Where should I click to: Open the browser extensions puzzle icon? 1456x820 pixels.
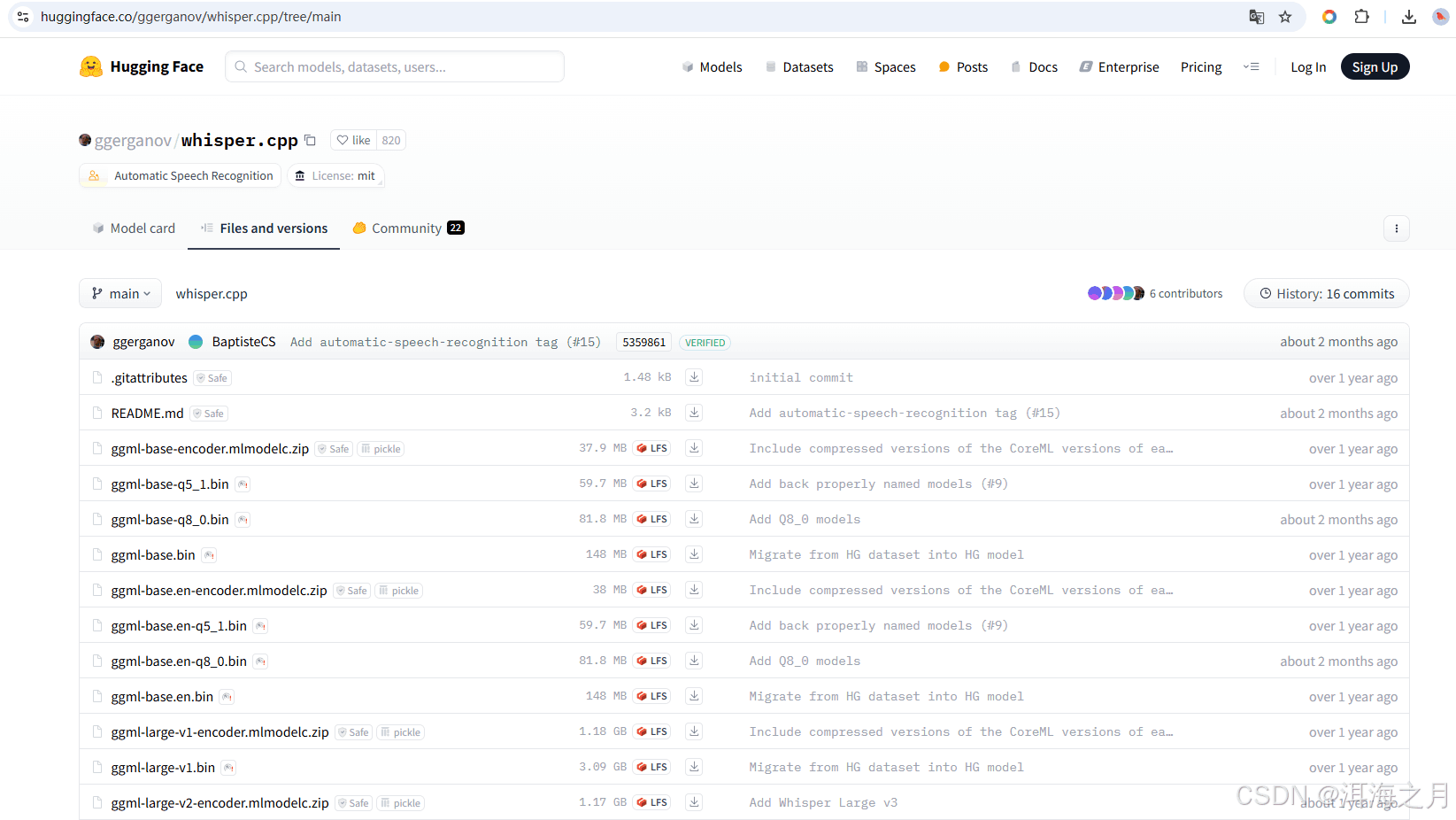(x=1361, y=17)
